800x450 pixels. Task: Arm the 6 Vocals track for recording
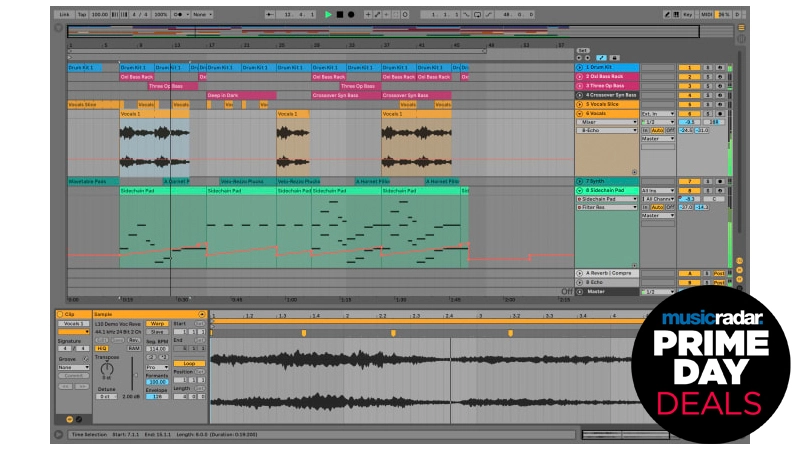tap(720, 114)
